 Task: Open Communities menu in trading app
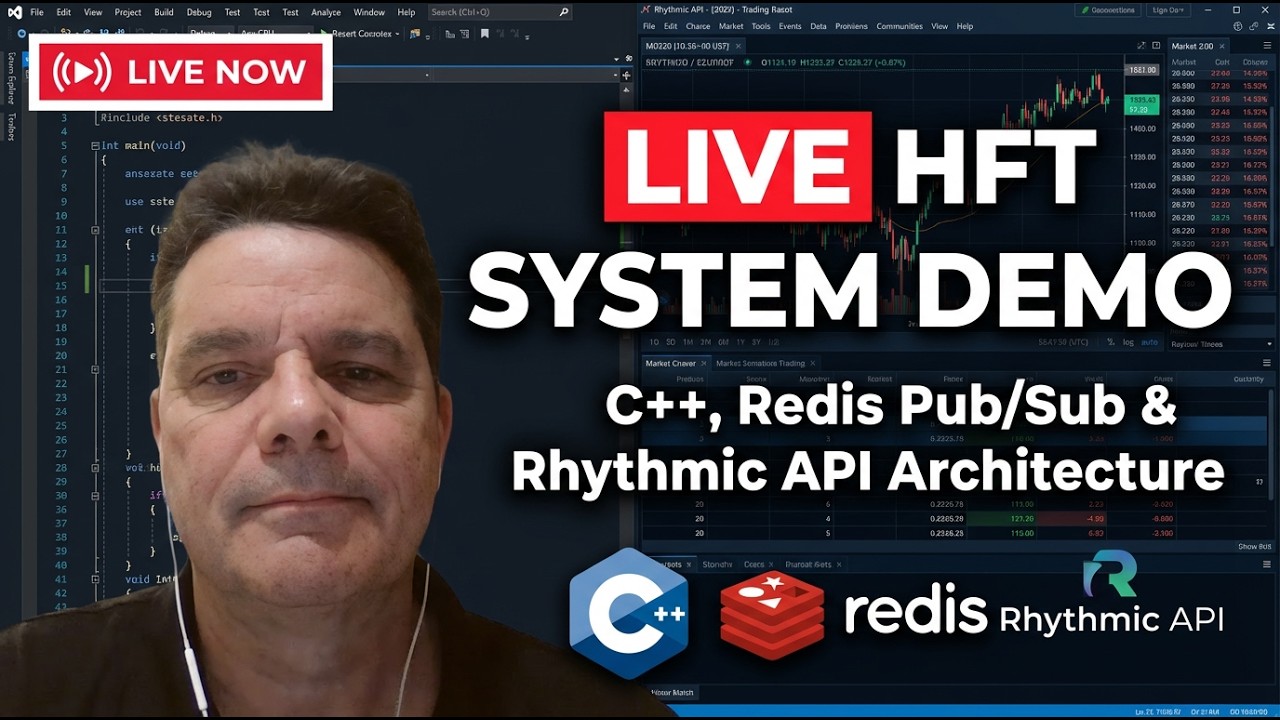click(x=900, y=26)
